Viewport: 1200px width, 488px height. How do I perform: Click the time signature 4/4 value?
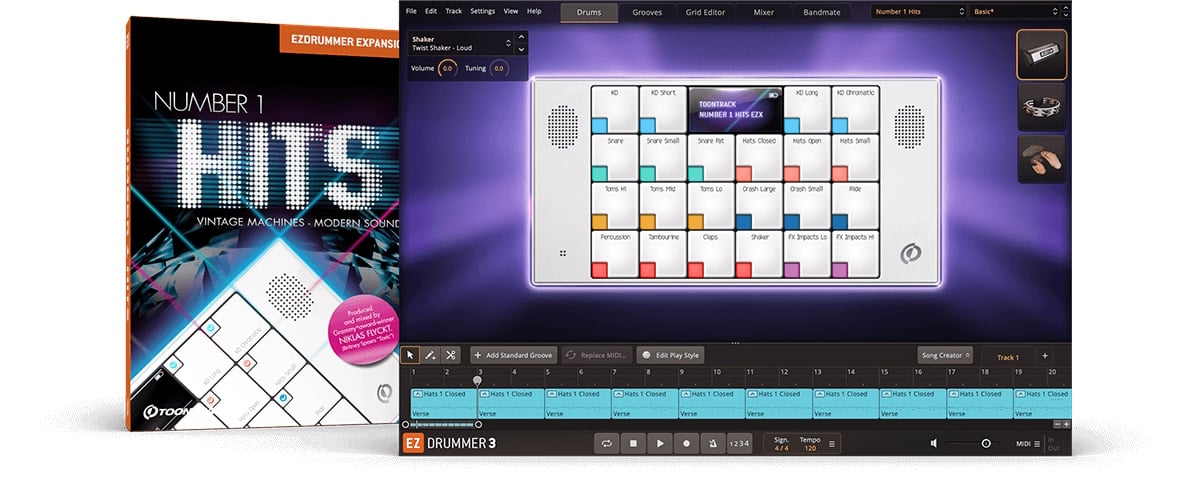pos(781,447)
